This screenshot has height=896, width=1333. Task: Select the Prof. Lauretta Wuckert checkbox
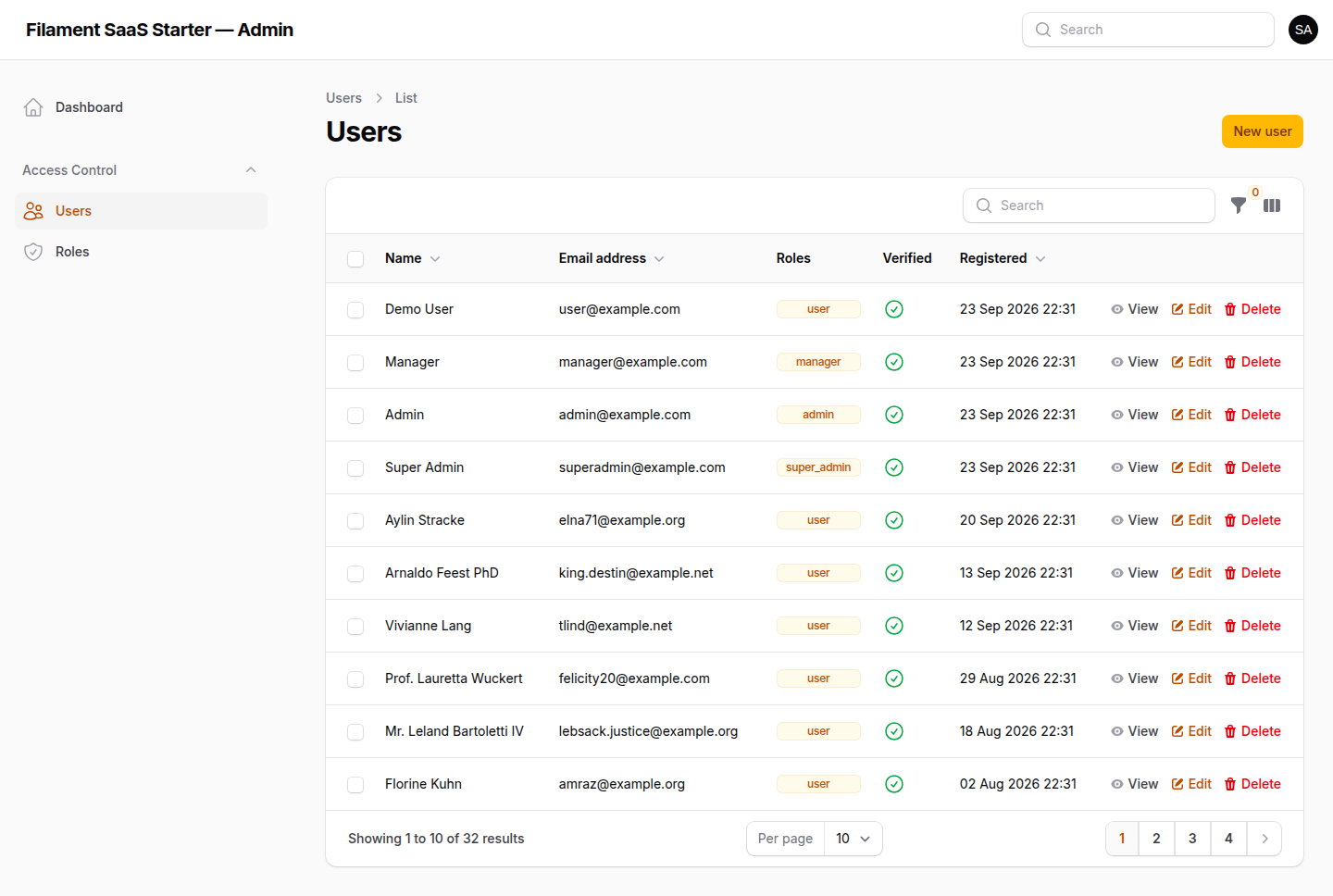tap(355, 679)
